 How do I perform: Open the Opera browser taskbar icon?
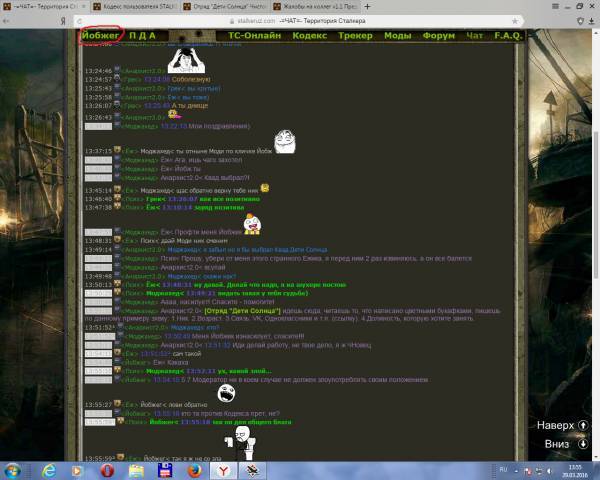107,470
